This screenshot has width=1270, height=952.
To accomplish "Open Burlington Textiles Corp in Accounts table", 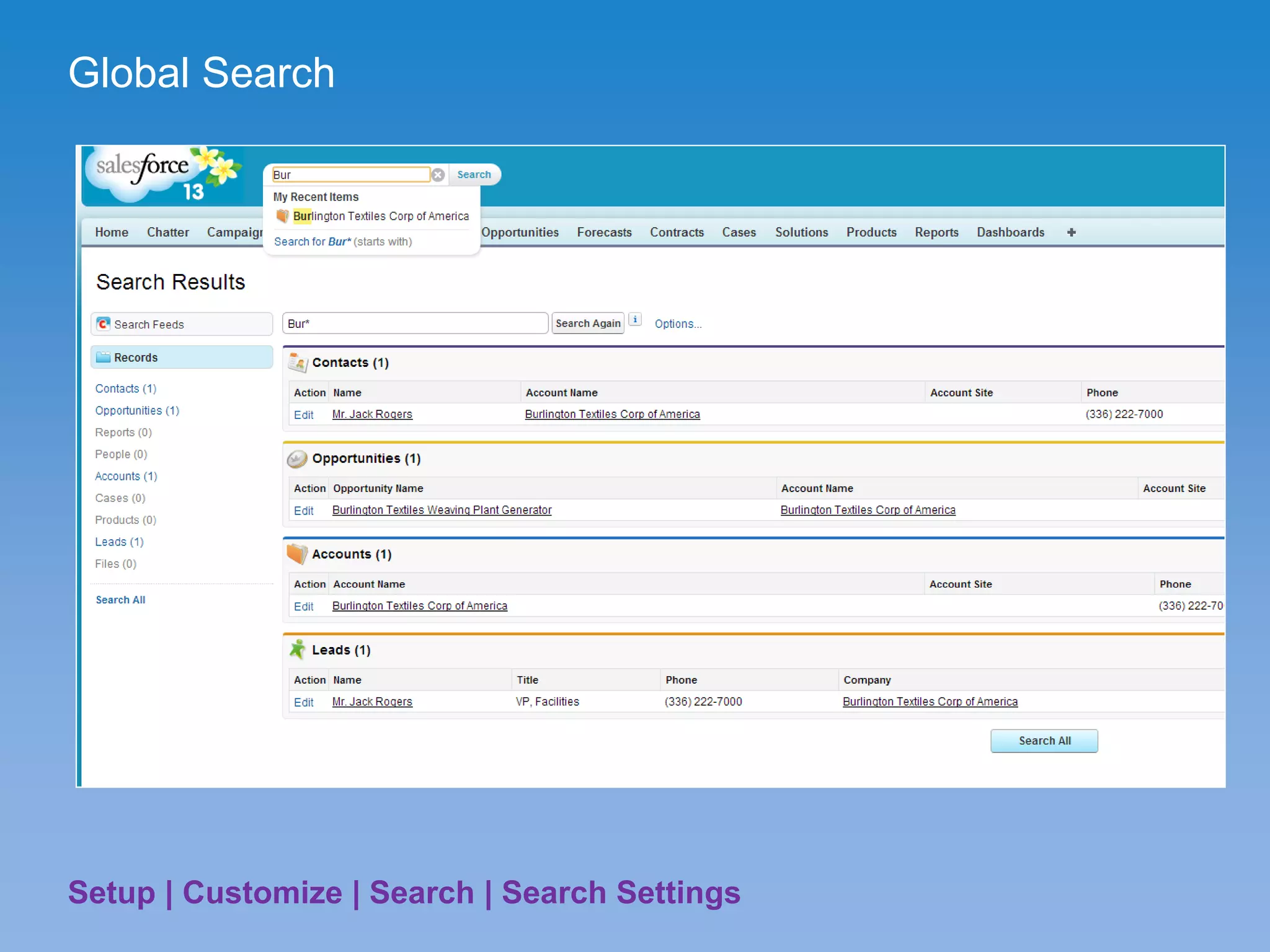I will 419,606.
